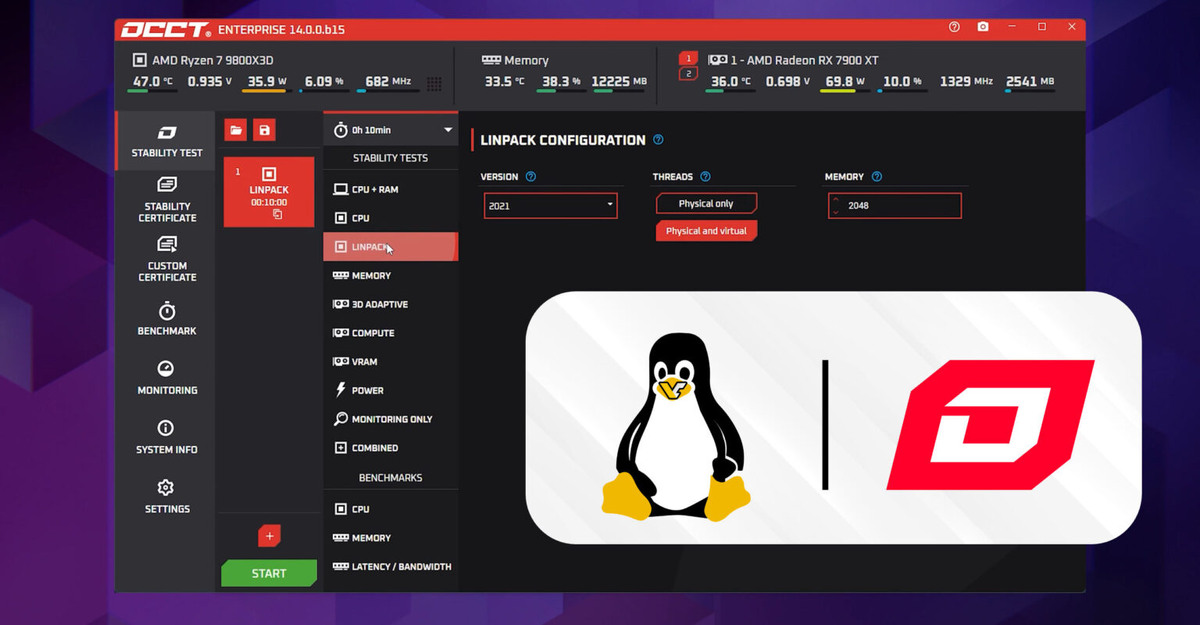Select the Memory benchmark under Benchmarks
The width and height of the screenshot is (1200, 625).
click(x=390, y=538)
